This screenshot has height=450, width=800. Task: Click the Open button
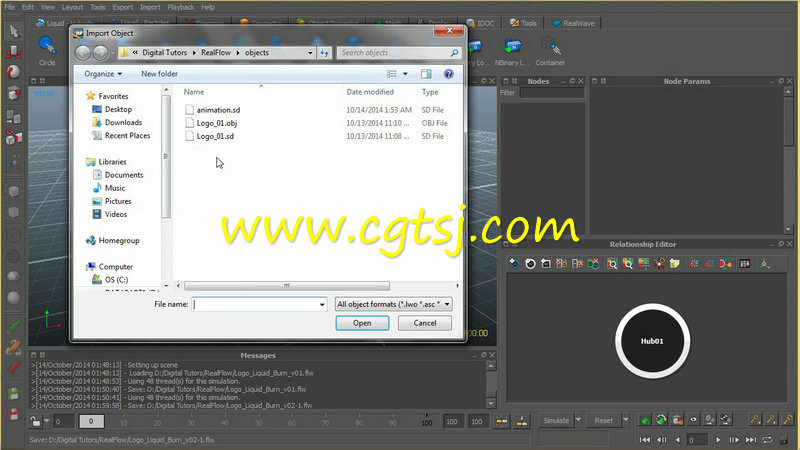[362, 323]
